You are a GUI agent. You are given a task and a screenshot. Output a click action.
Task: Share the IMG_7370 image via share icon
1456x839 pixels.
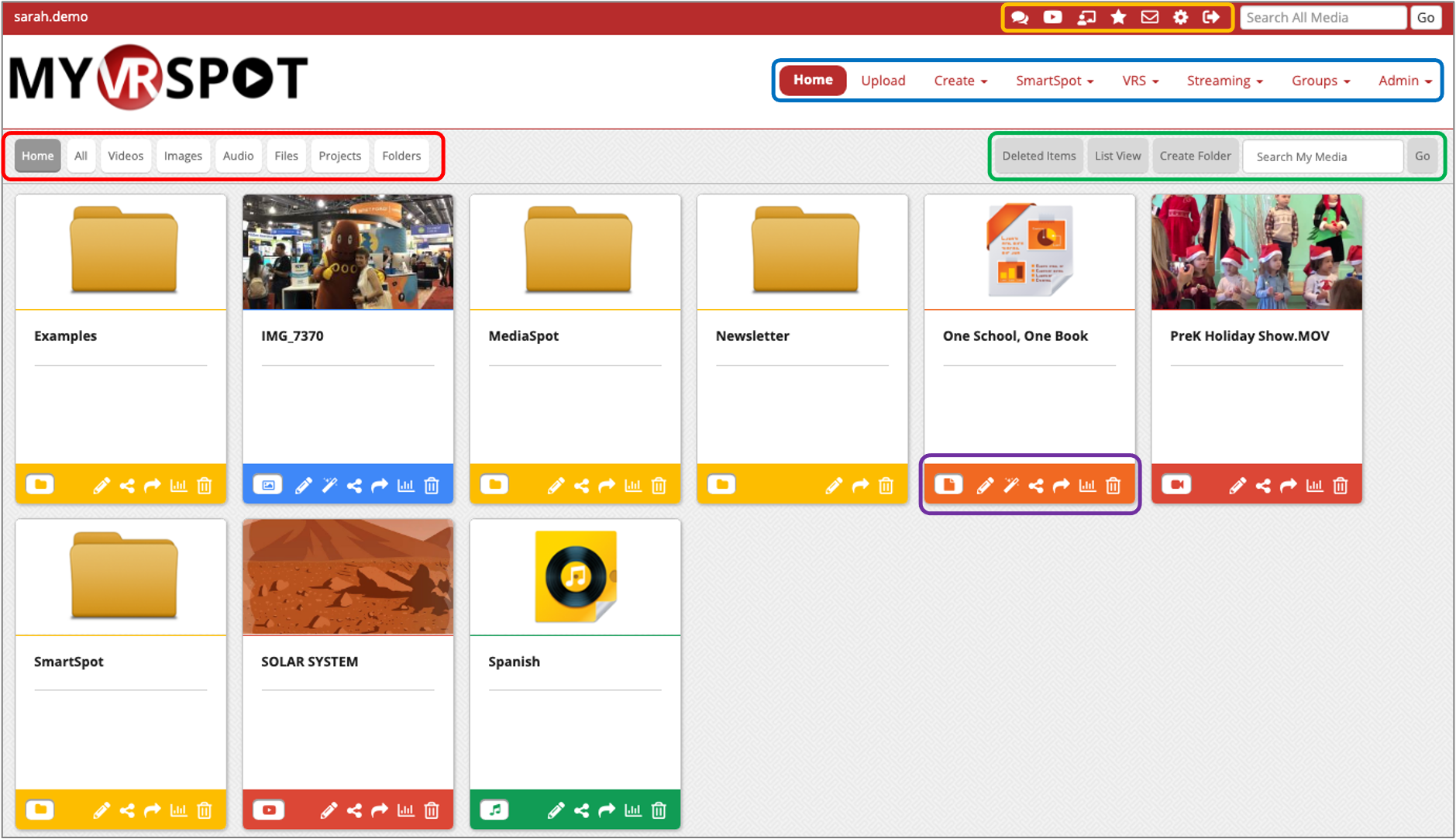pos(354,486)
